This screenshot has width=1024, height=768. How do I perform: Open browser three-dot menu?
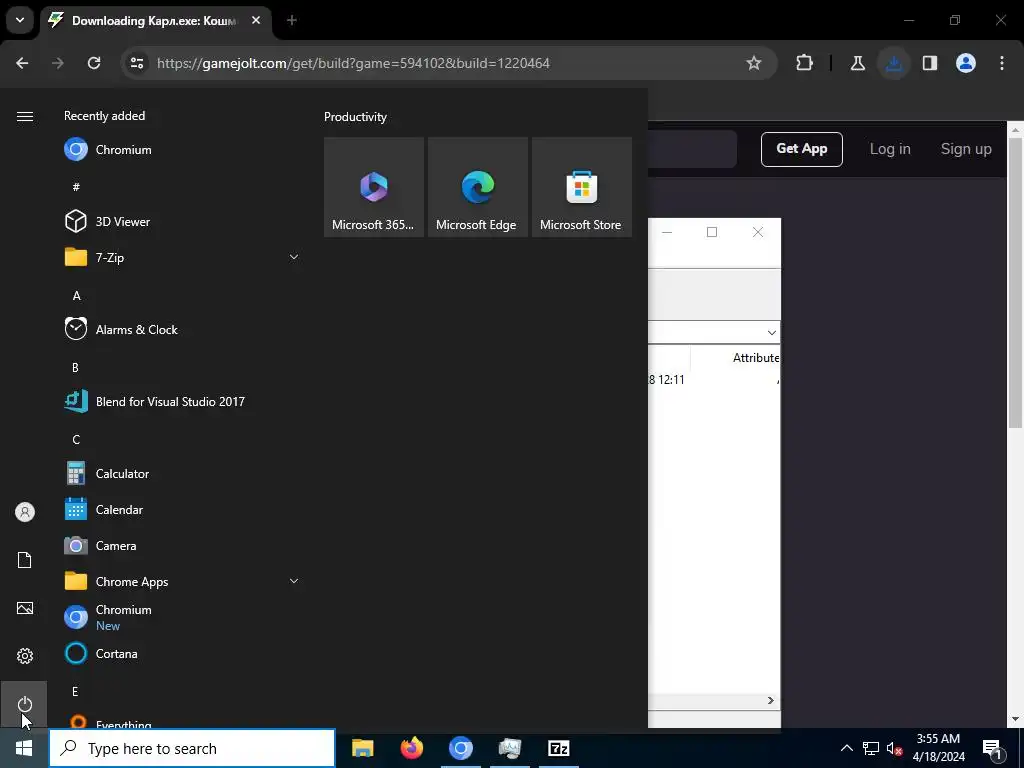click(1002, 63)
